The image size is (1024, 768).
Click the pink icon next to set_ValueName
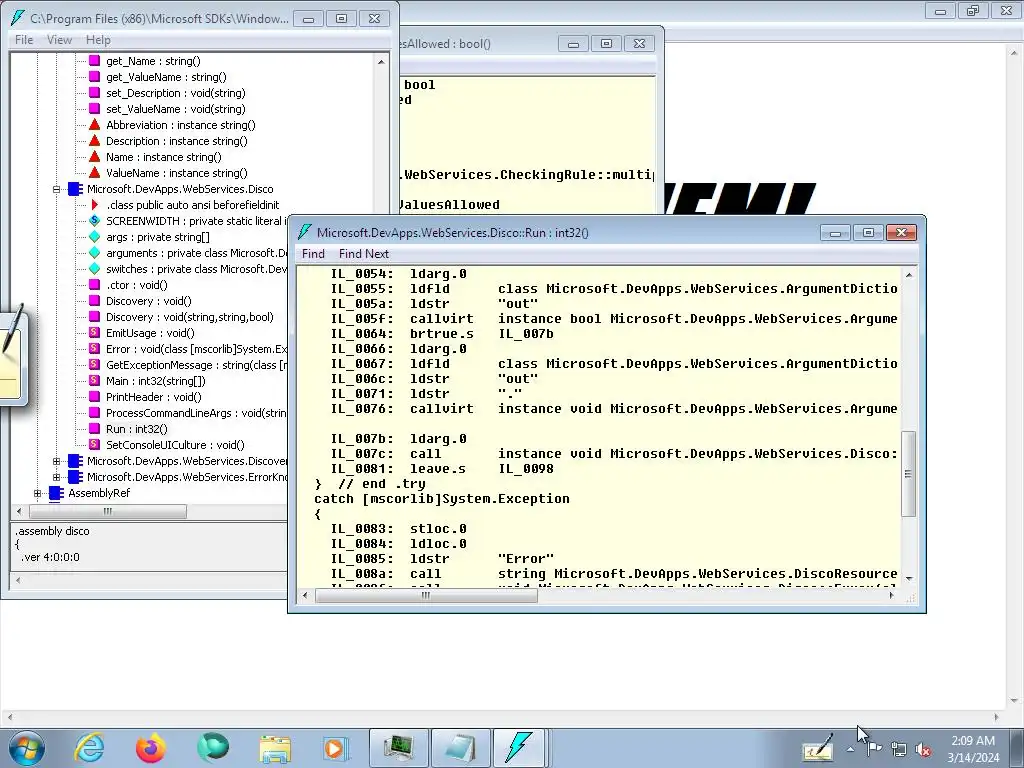coord(95,109)
